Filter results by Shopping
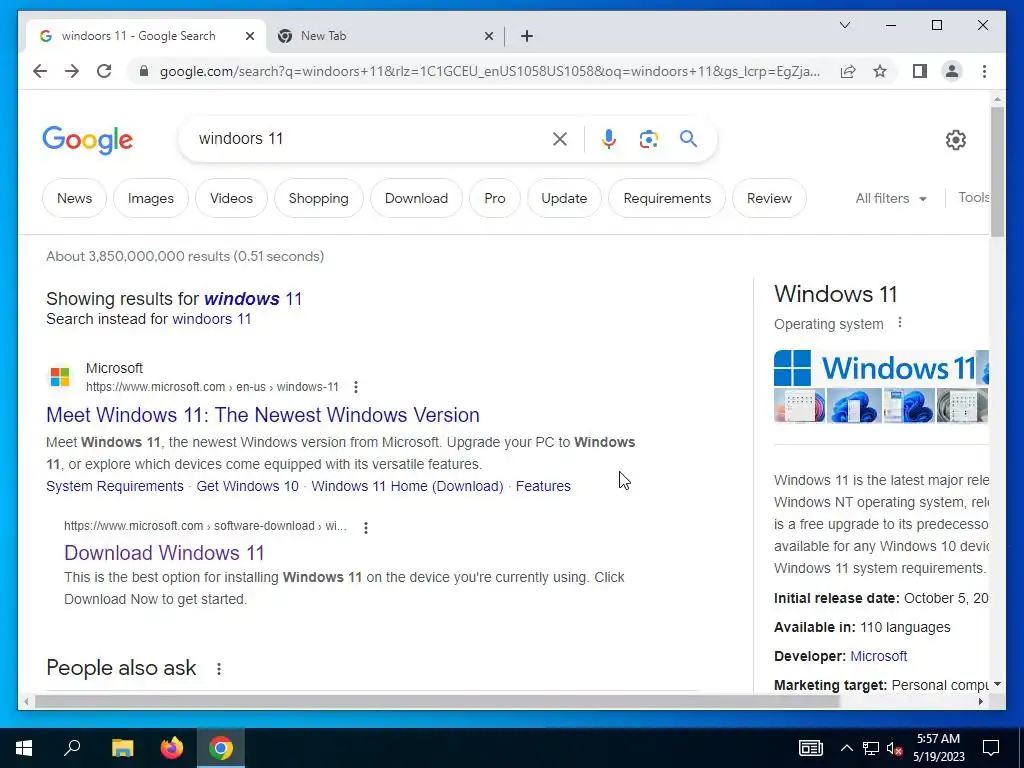The width and height of the screenshot is (1024, 768). tap(319, 199)
